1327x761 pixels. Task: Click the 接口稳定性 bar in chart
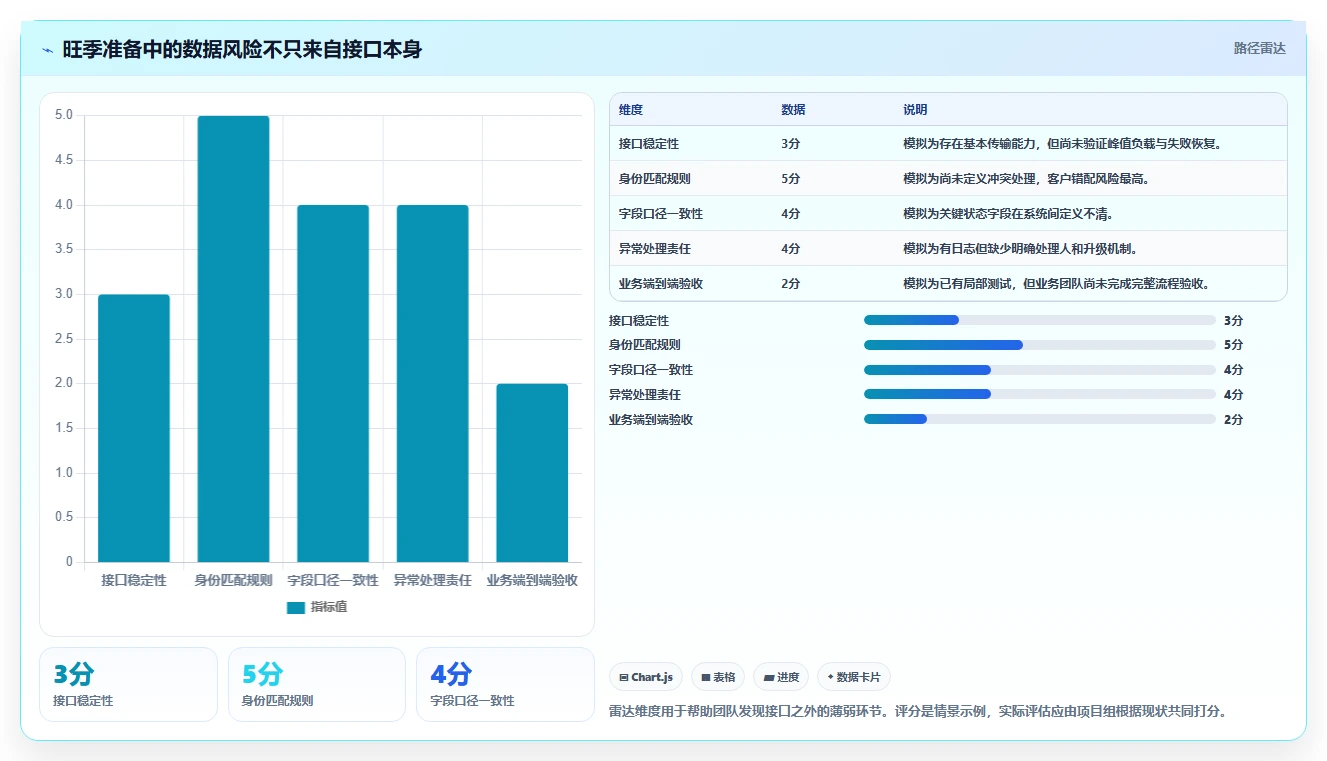(134, 428)
